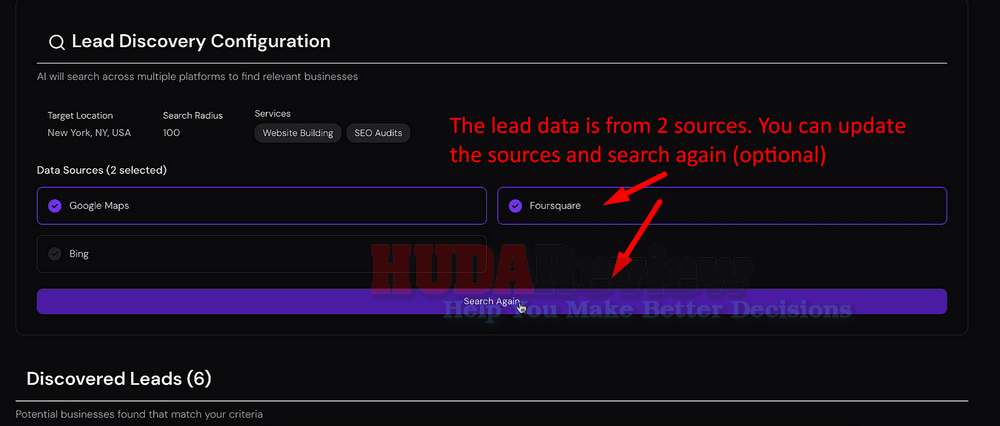This screenshot has height=426, width=1000.
Task: Click the Search Again button
Action: pyautogui.click(x=492, y=301)
